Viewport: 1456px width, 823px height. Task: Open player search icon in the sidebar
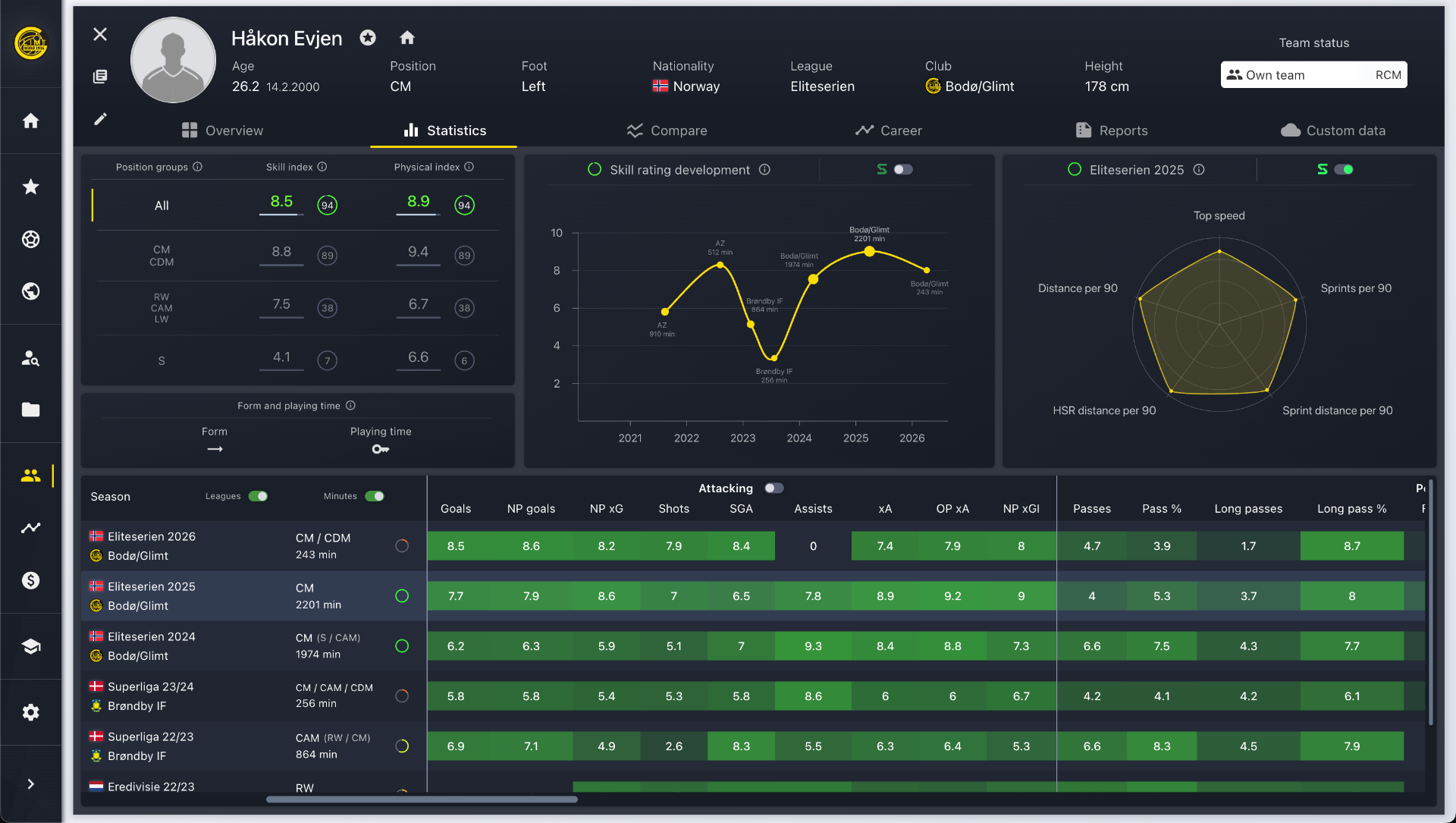pos(30,358)
